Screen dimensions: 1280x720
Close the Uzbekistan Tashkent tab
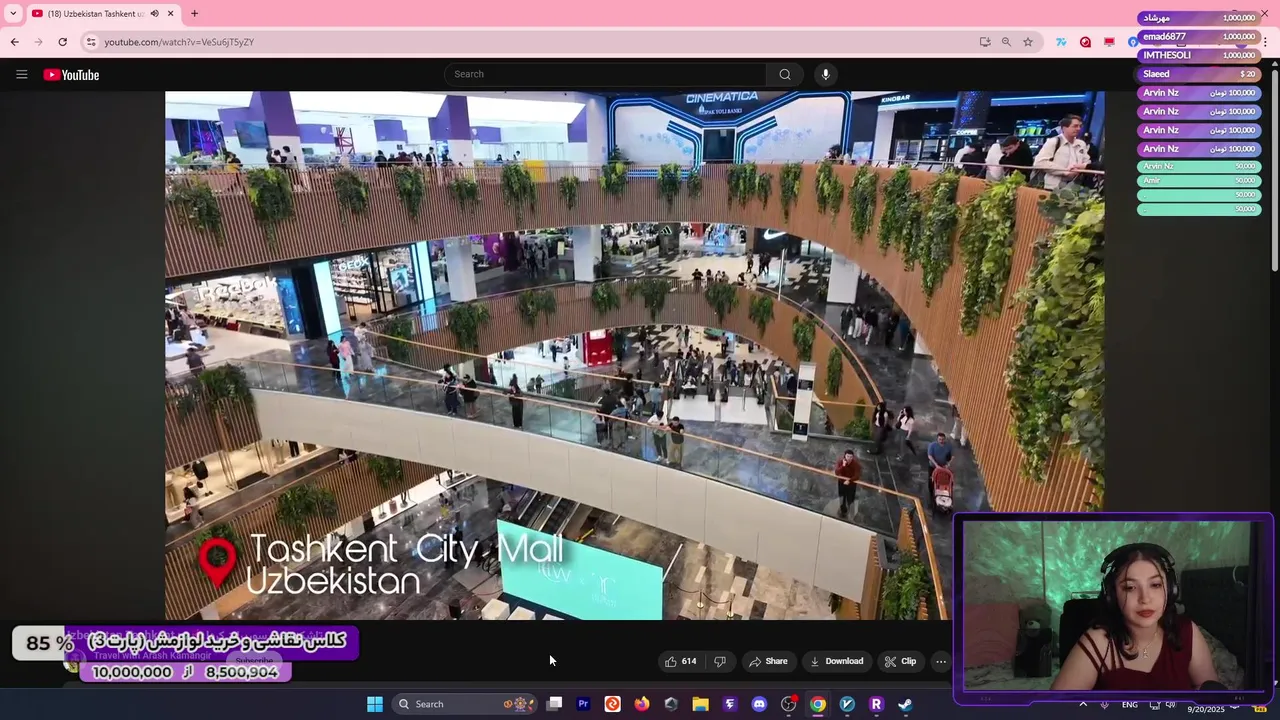coord(170,13)
